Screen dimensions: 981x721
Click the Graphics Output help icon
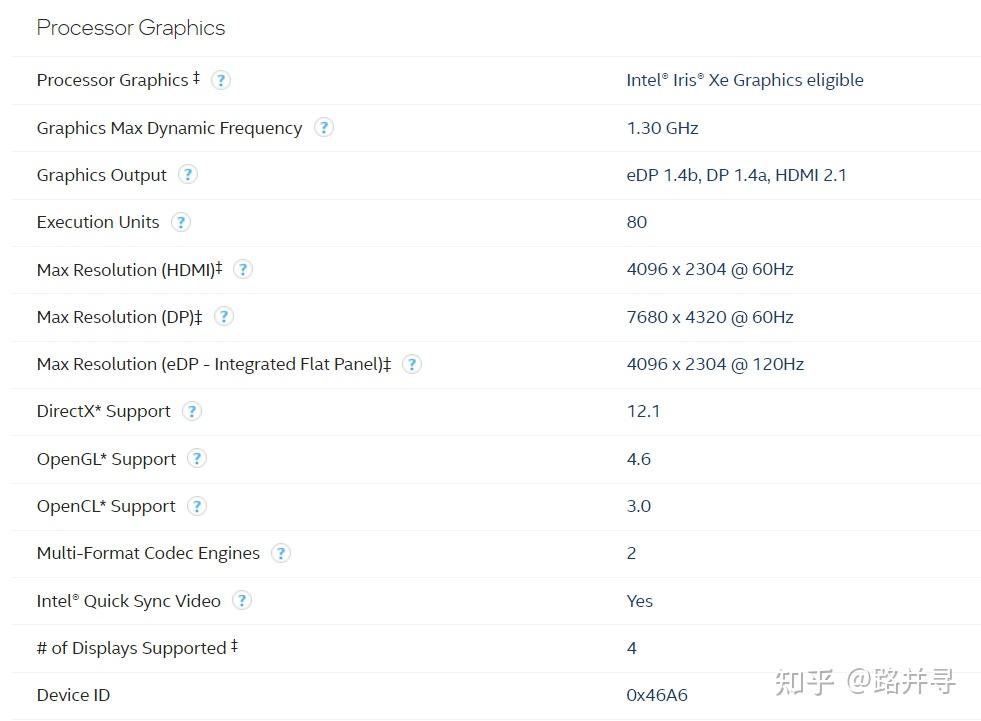pos(187,174)
